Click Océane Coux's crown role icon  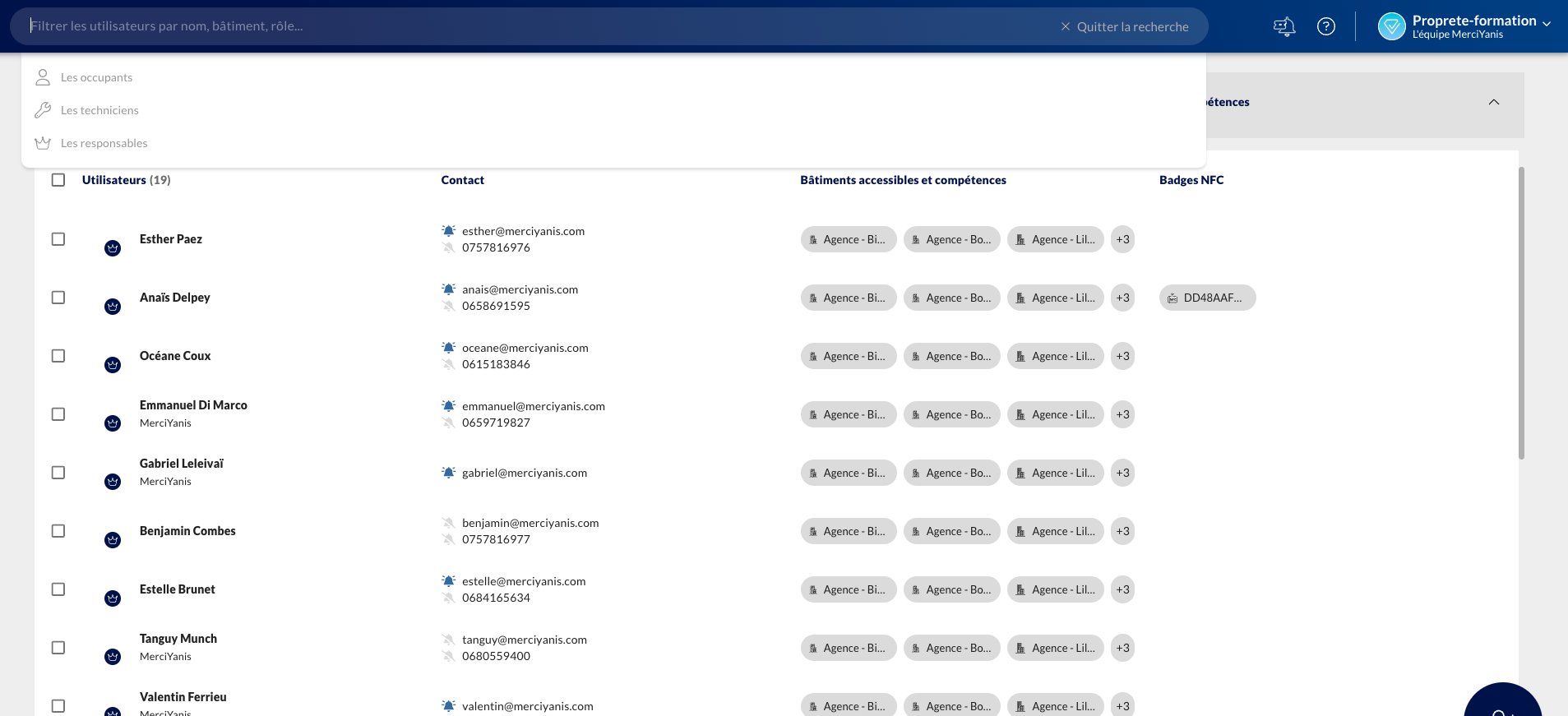(x=113, y=365)
